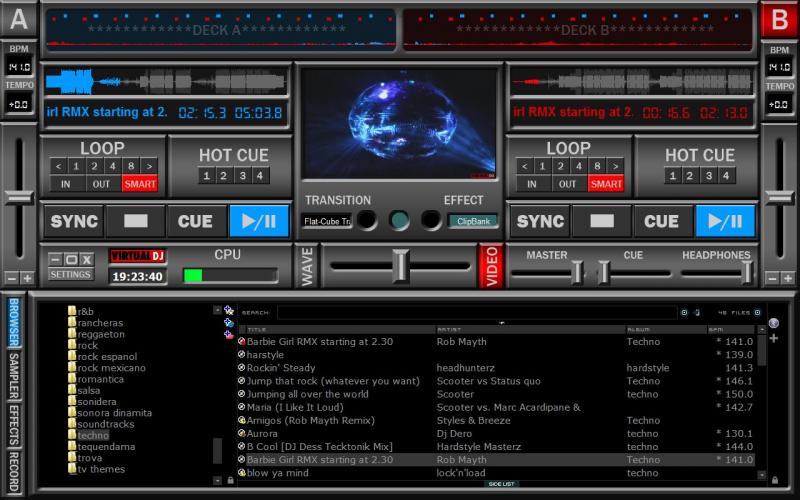Stop playback on deck B

click(x=602, y=221)
